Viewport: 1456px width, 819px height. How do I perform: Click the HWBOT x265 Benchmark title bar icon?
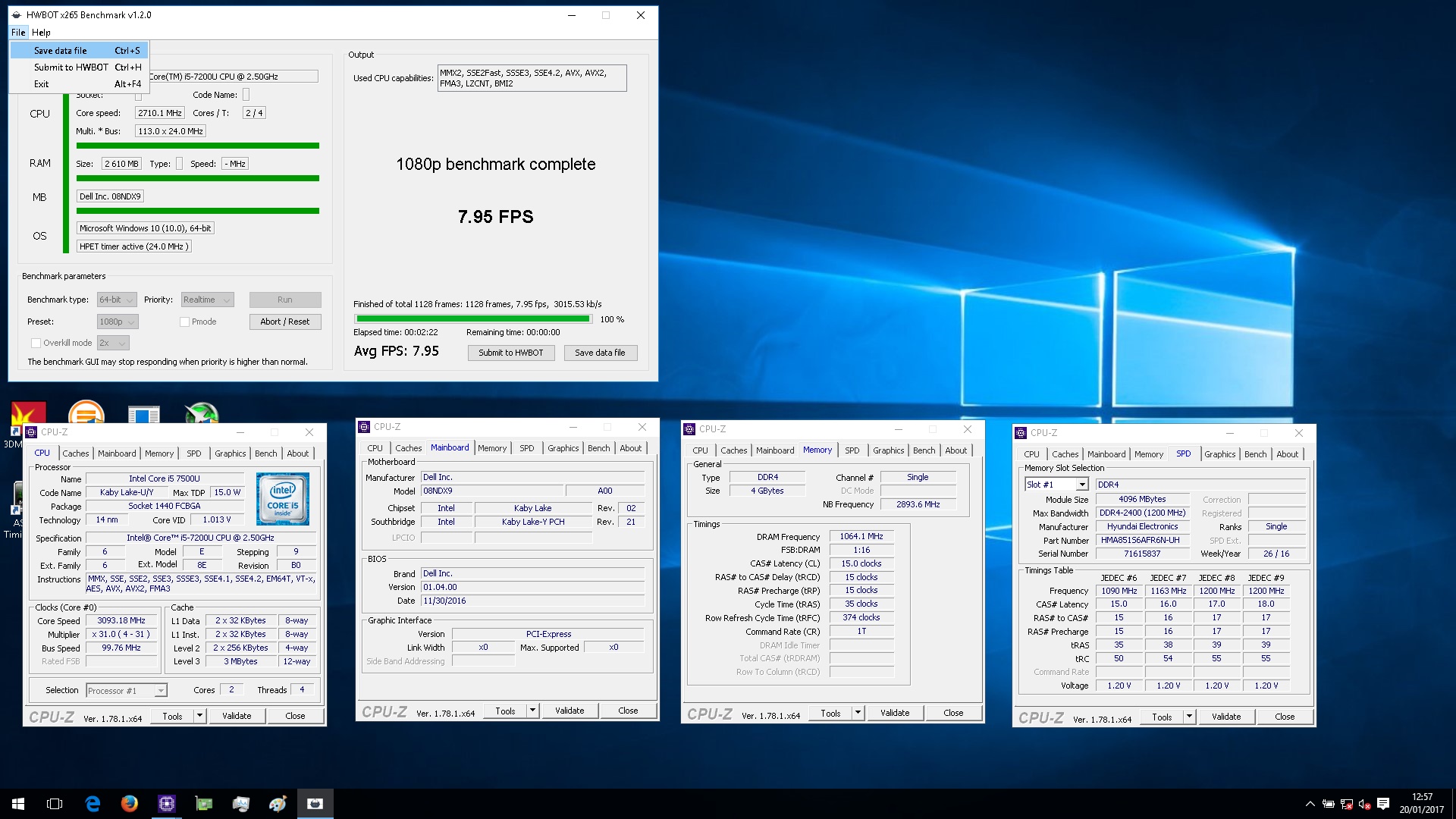pyautogui.click(x=17, y=15)
